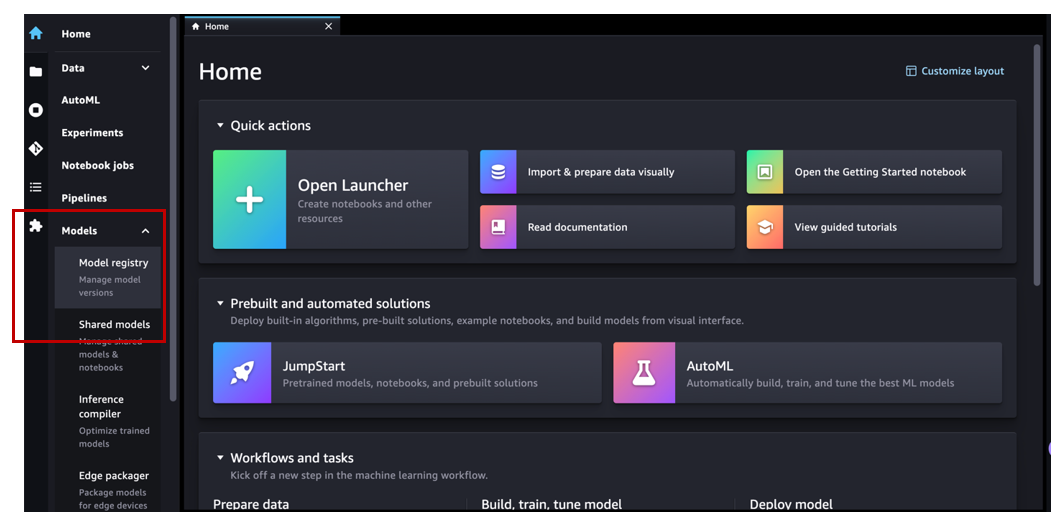1058x518 pixels.
Task: Click the database icon for Import & prepare data
Action: 498,172
